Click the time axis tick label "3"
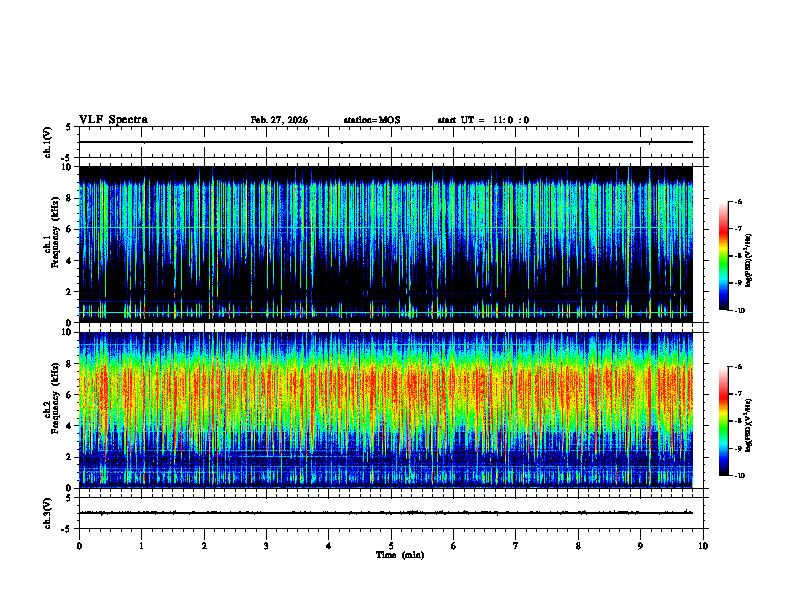The width and height of the screenshot is (792, 612). click(266, 546)
